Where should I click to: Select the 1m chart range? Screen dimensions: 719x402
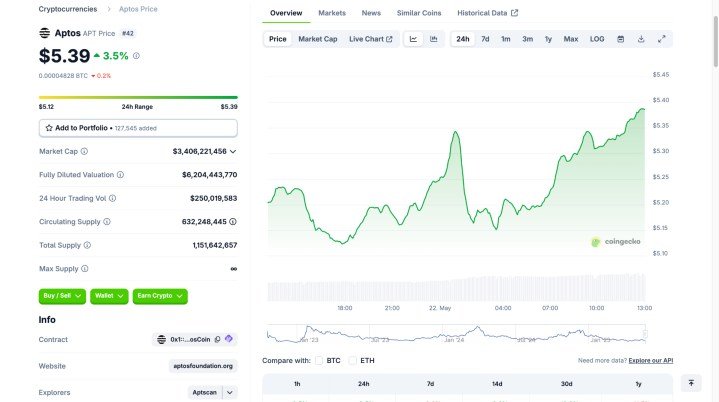(506, 39)
